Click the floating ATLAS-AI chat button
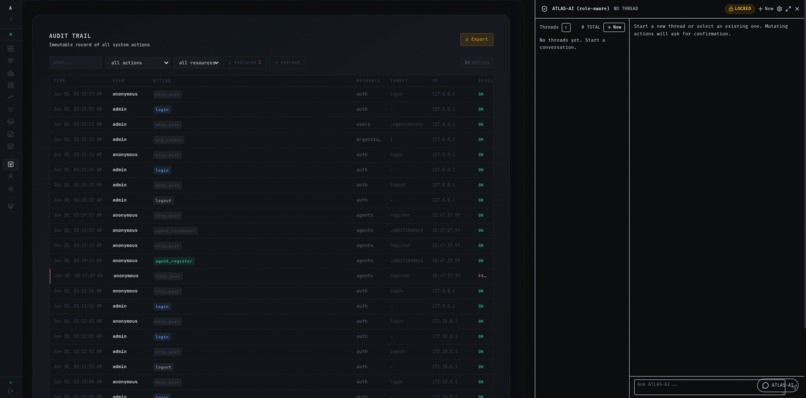 click(777, 385)
